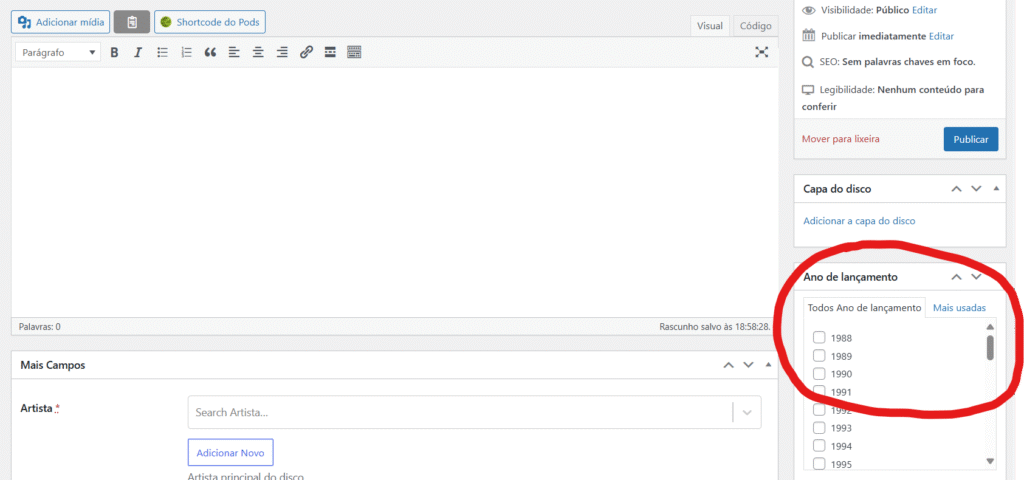Collapse the Mais Campos panel
The image size is (1024, 480).
point(768,366)
